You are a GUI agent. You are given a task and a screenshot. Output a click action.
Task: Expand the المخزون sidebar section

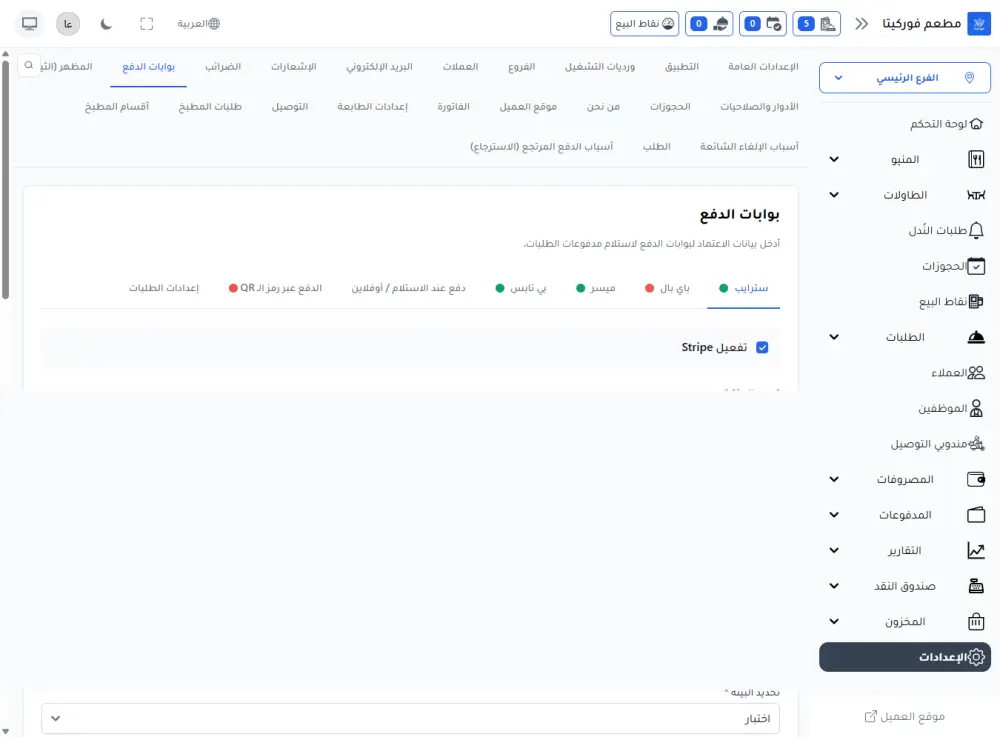point(833,621)
